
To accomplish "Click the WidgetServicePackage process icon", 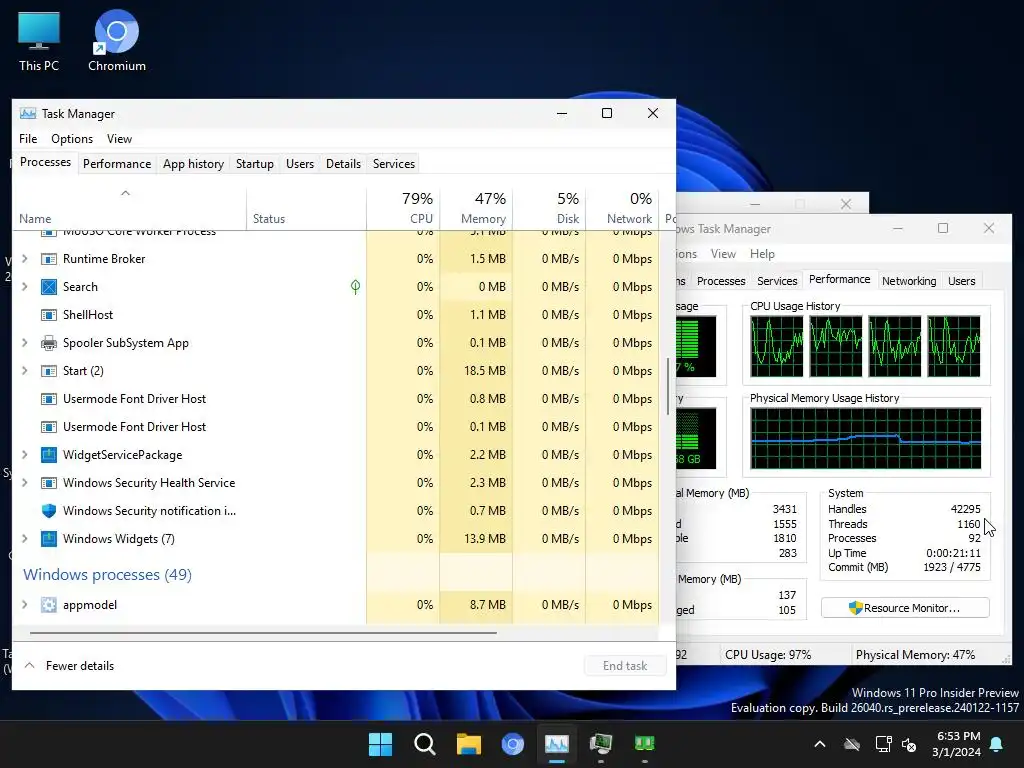I will coord(49,455).
